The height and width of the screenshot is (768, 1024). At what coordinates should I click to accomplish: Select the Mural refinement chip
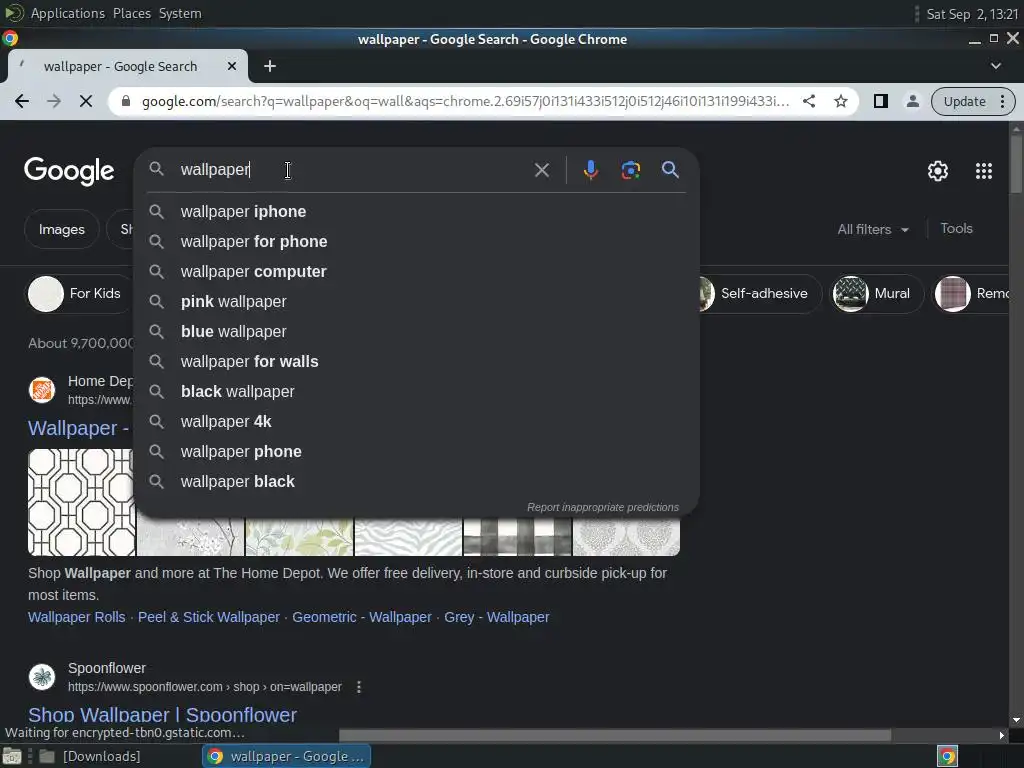pyautogui.click(x=876, y=294)
